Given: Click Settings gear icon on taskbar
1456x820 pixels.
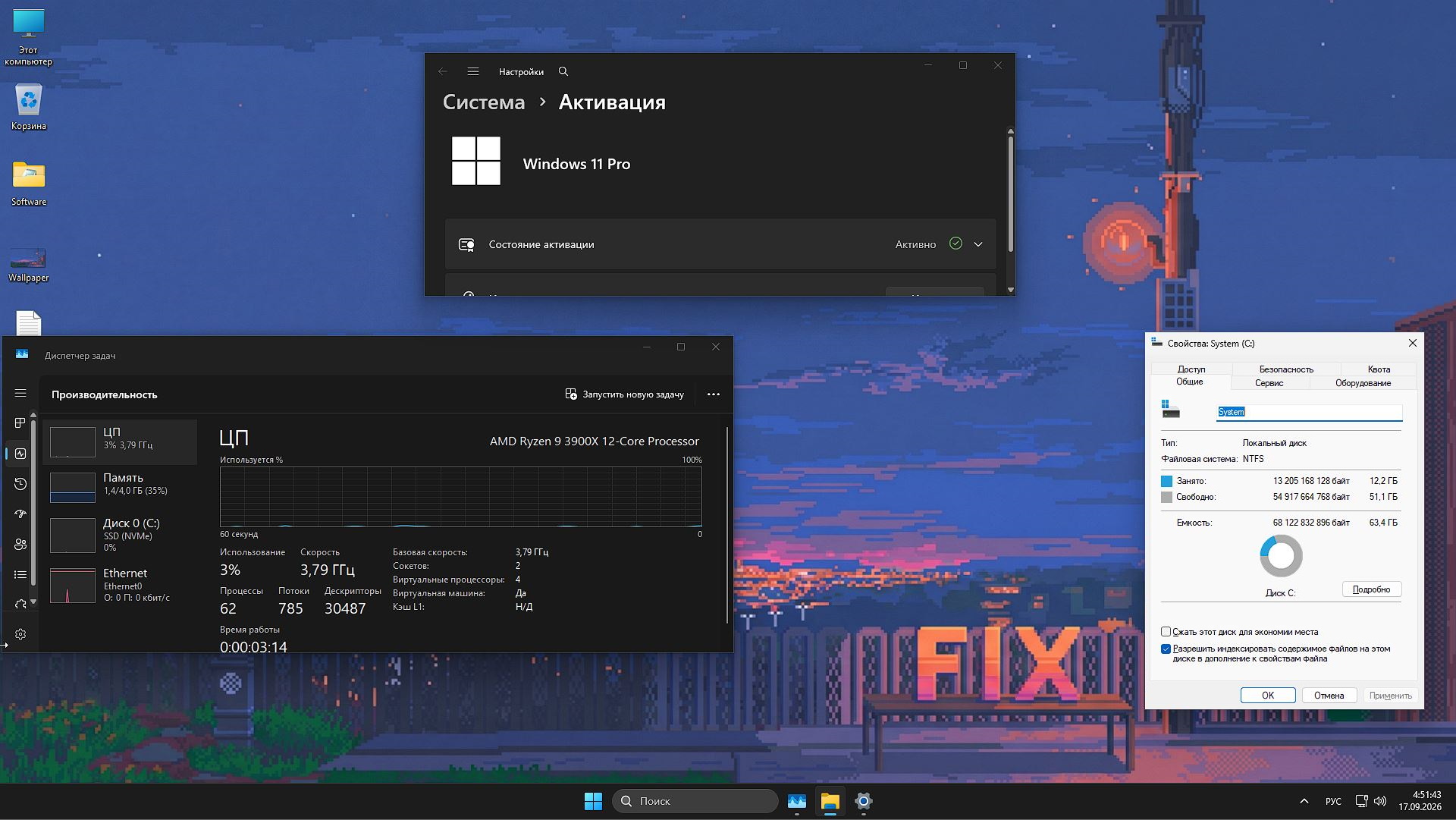Looking at the screenshot, I should [x=864, y=801].
